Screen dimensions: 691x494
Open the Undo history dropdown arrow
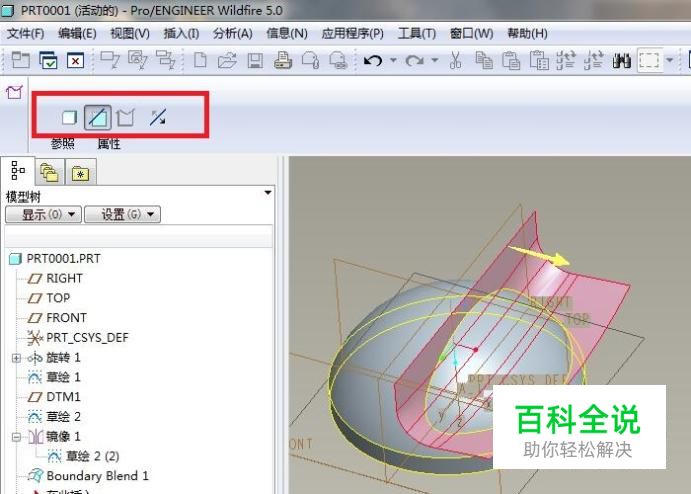[393, 60]
